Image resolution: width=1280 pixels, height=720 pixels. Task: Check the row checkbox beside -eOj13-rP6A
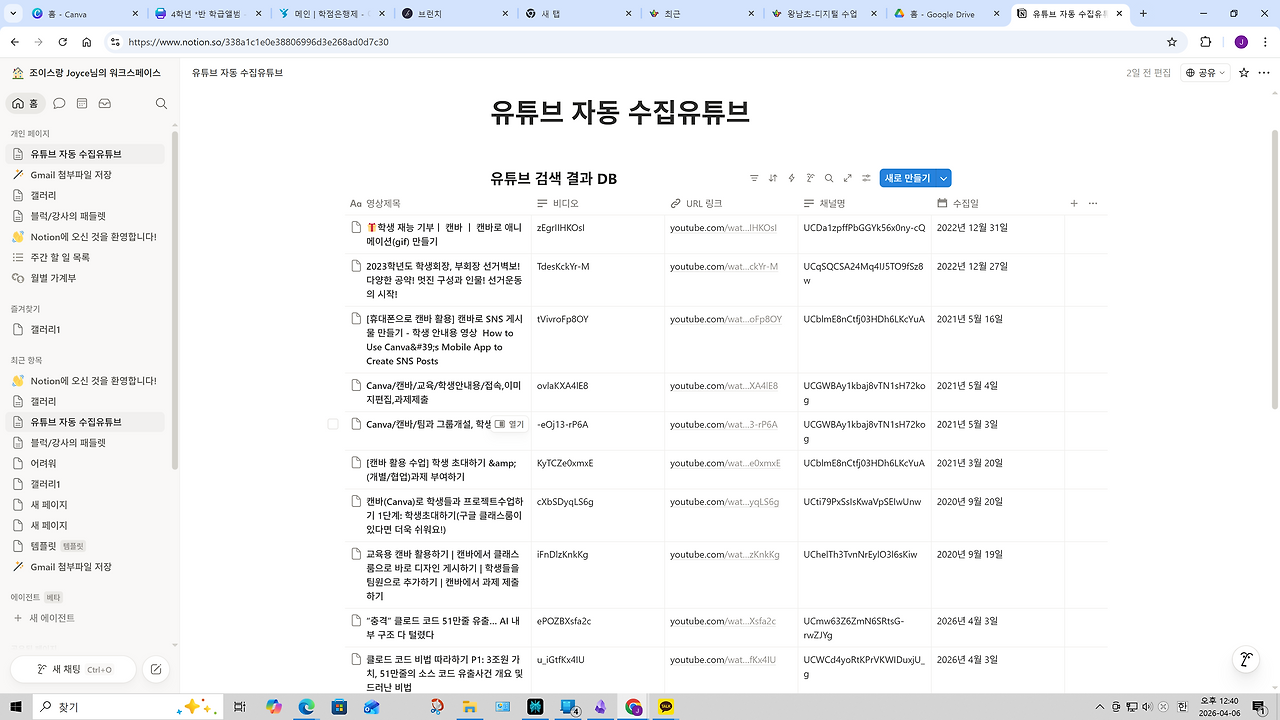click(x=333, y=424)
